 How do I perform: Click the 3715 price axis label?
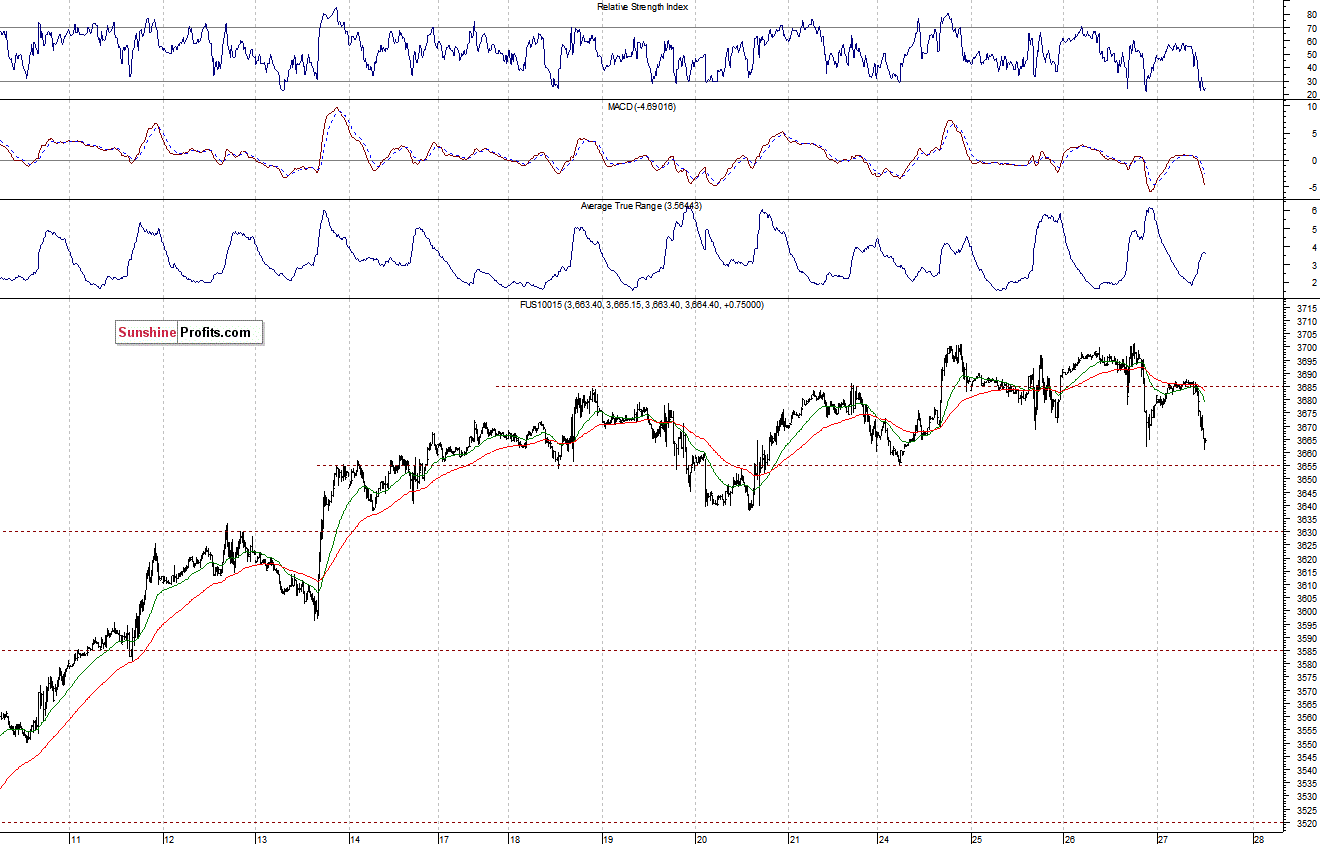1306,309
